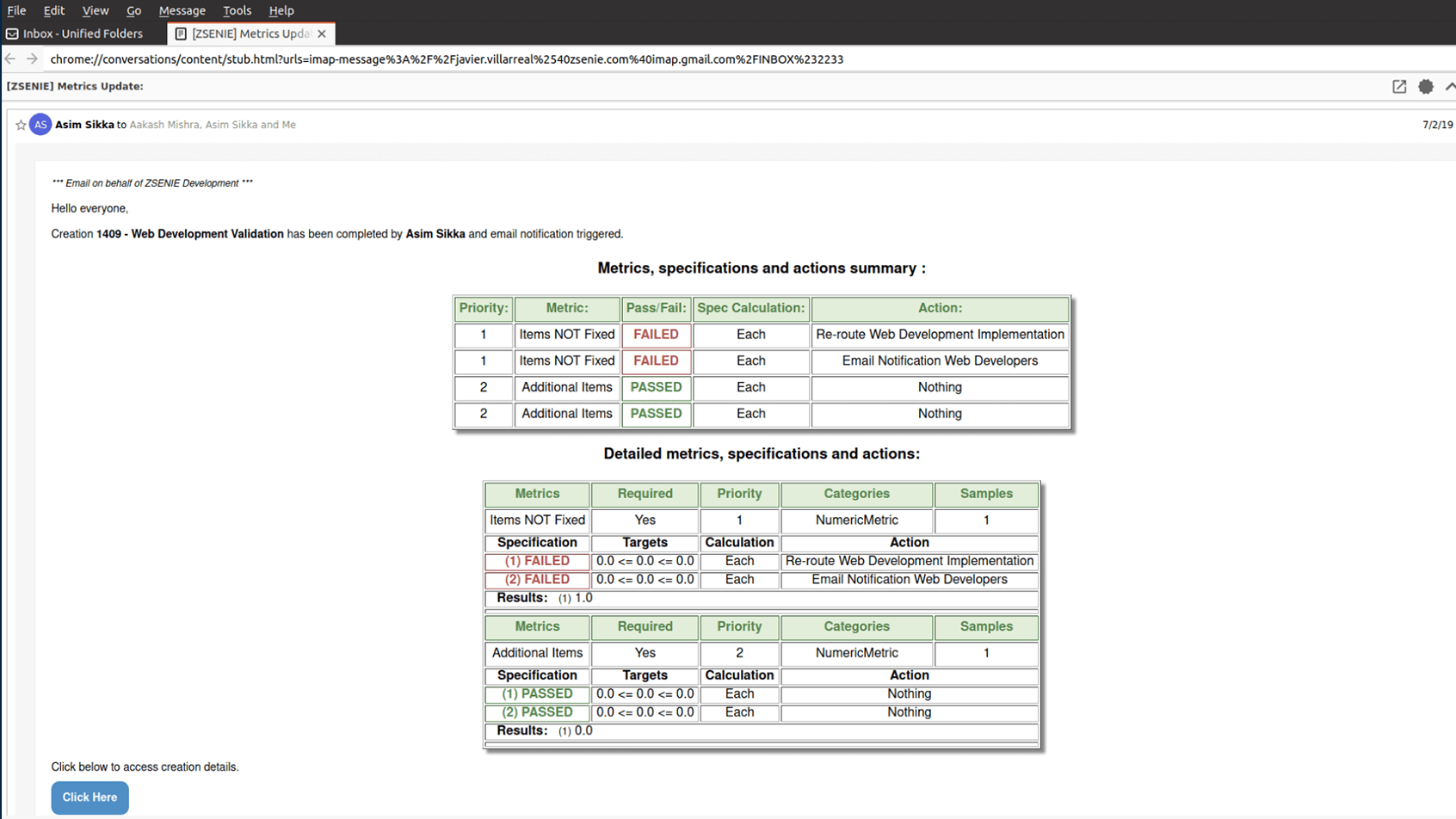Go forward with the forward arrow
Viewport: 1456px width, 819px height.
tap(32, 58)
